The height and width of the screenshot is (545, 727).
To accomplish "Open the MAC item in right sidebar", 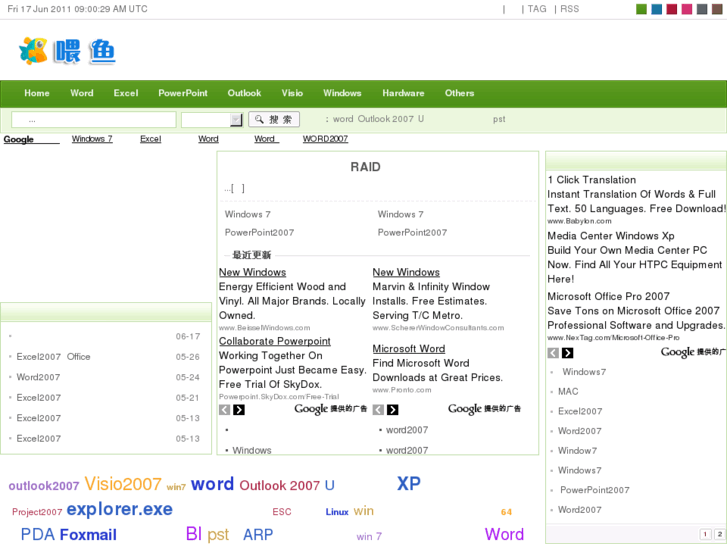I will click(568, 391).
